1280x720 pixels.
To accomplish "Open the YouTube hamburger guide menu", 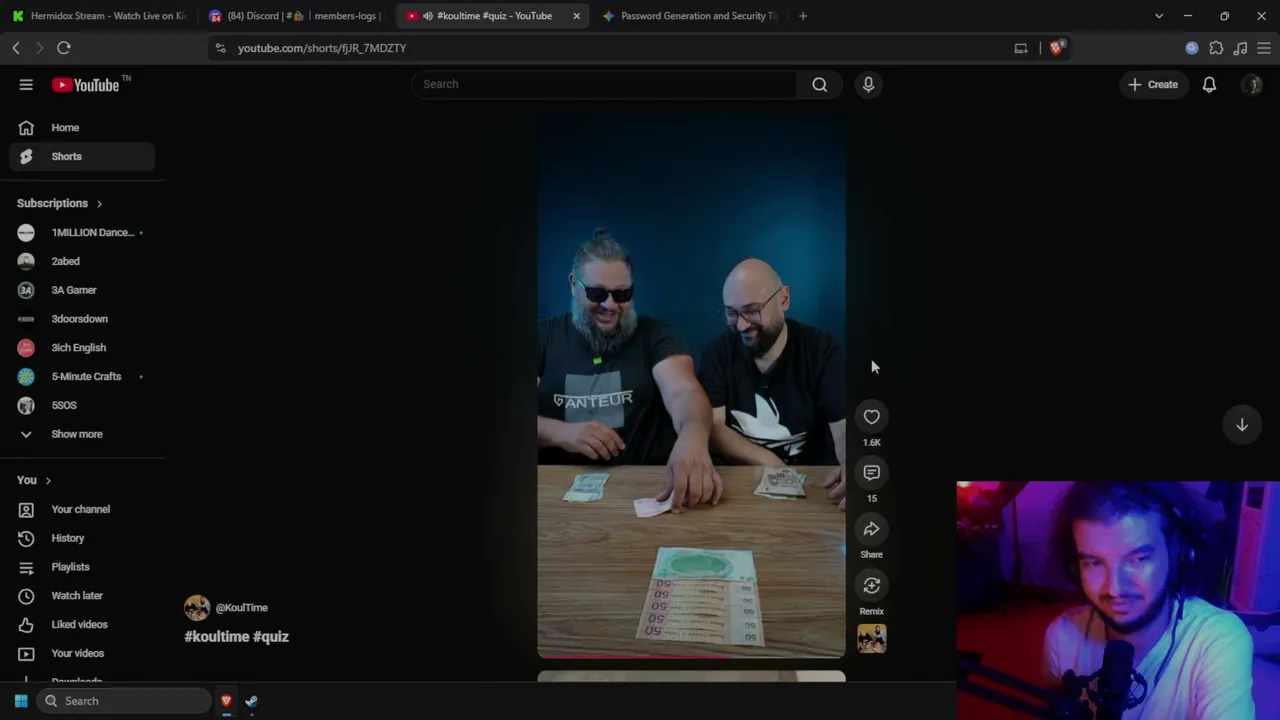I will tap(26, 85).
